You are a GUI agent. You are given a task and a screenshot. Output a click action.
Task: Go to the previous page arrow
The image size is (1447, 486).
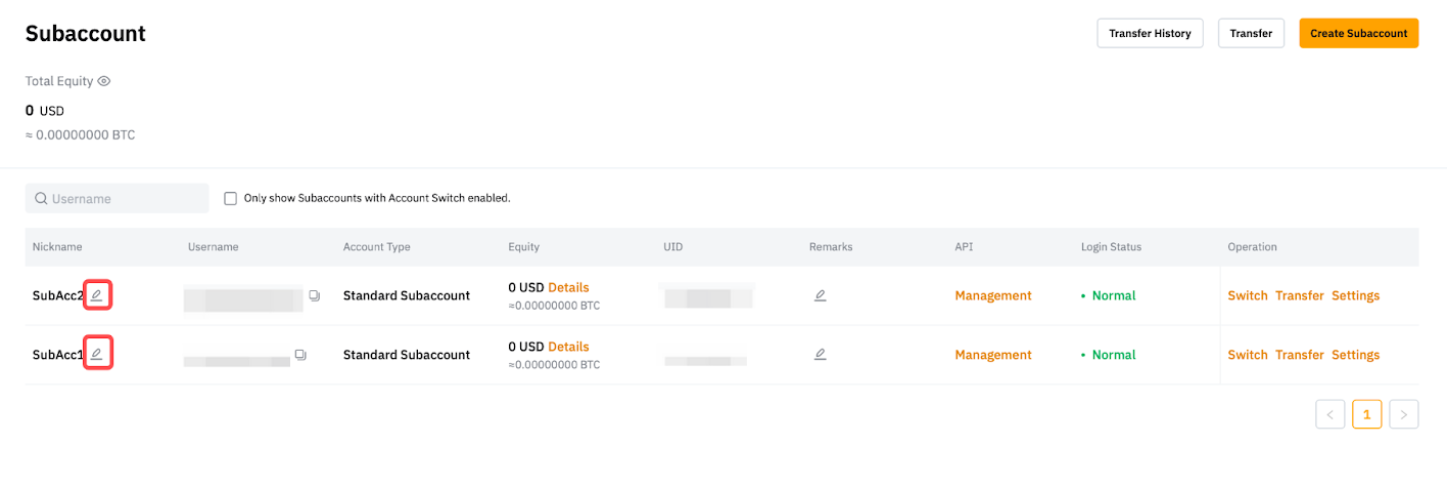(1330, 414)
